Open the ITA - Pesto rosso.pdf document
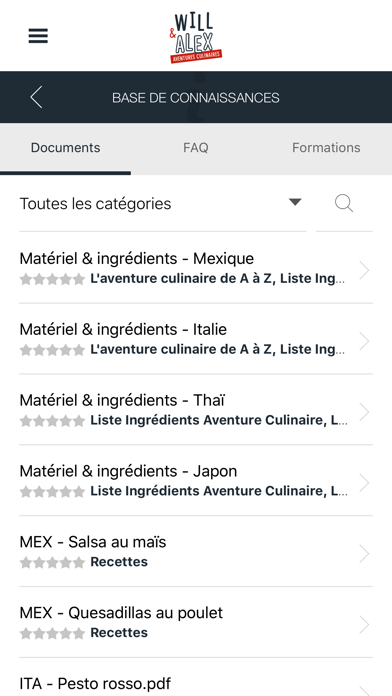392x696 pixels. point(196,677)
